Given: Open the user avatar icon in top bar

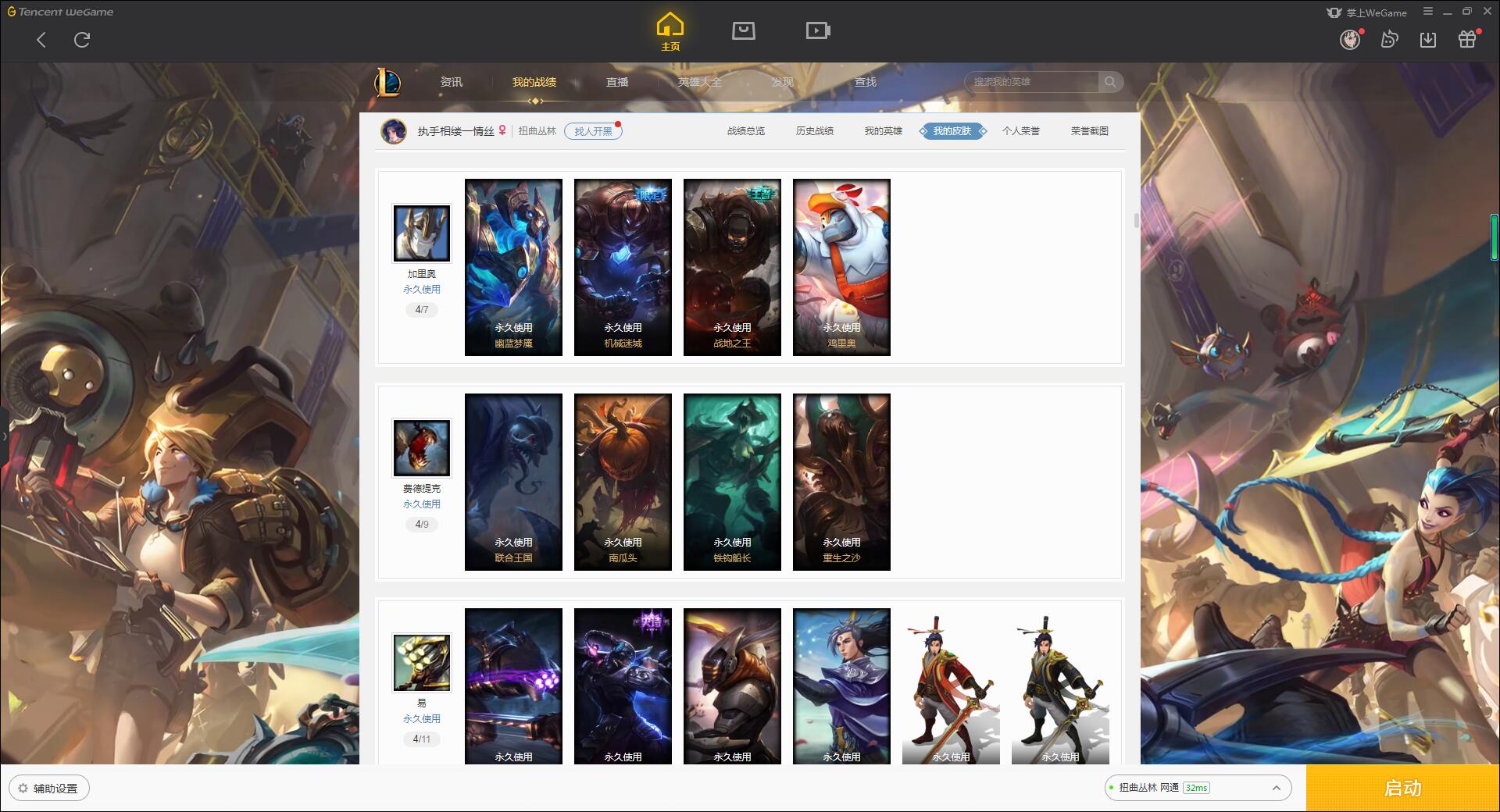Looking at the screenshot, I should (1350, 39).
